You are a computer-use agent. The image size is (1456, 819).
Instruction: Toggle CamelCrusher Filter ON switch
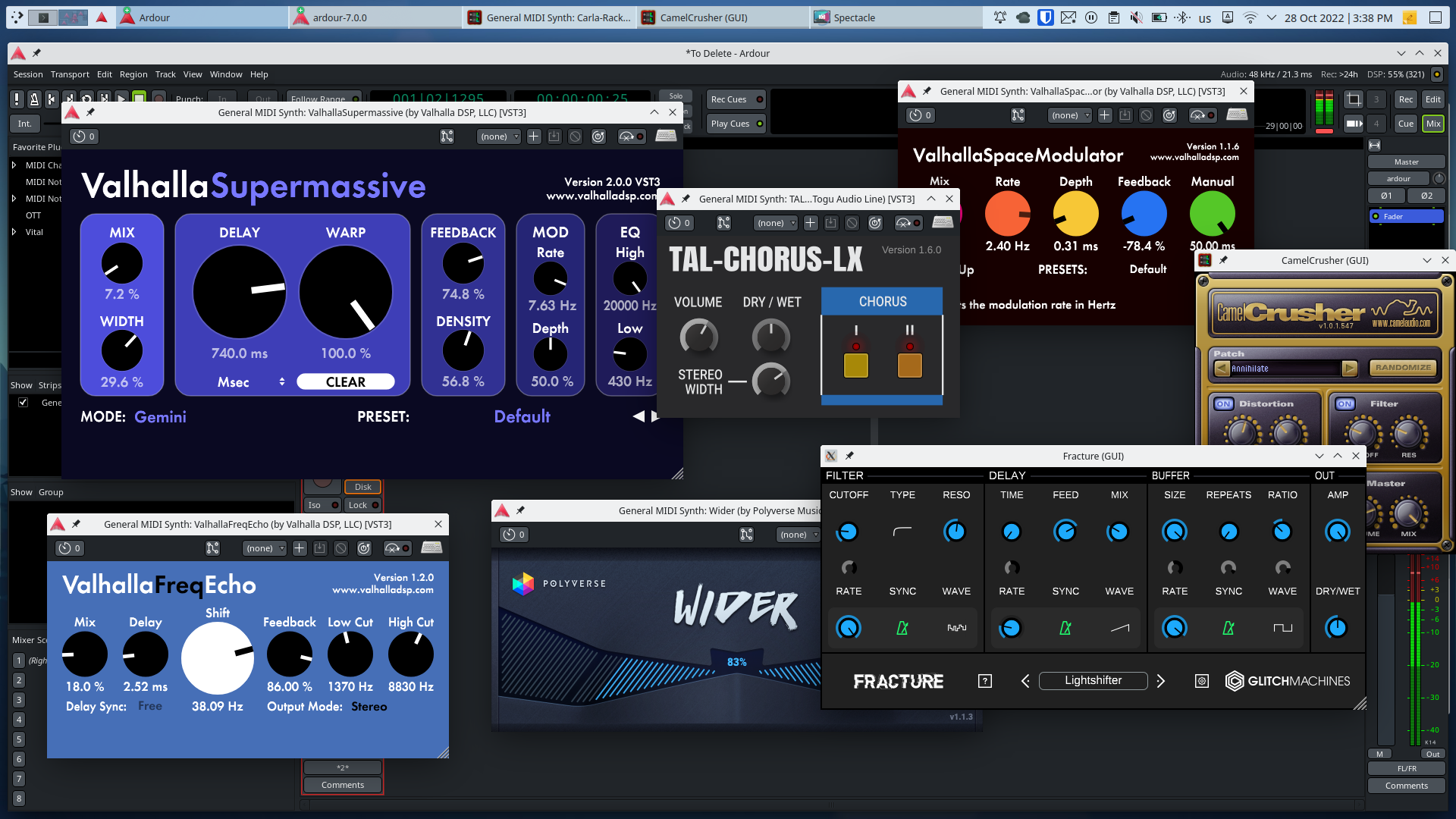pyautogui.click(x=1345, y=404)
